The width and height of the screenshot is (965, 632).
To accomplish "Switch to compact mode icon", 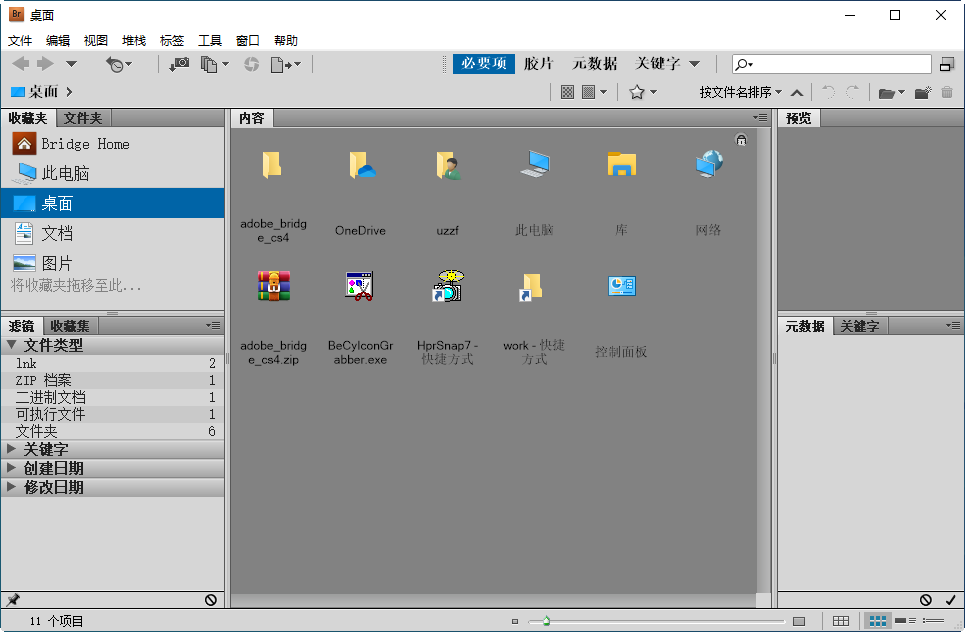I will (947, 64).
